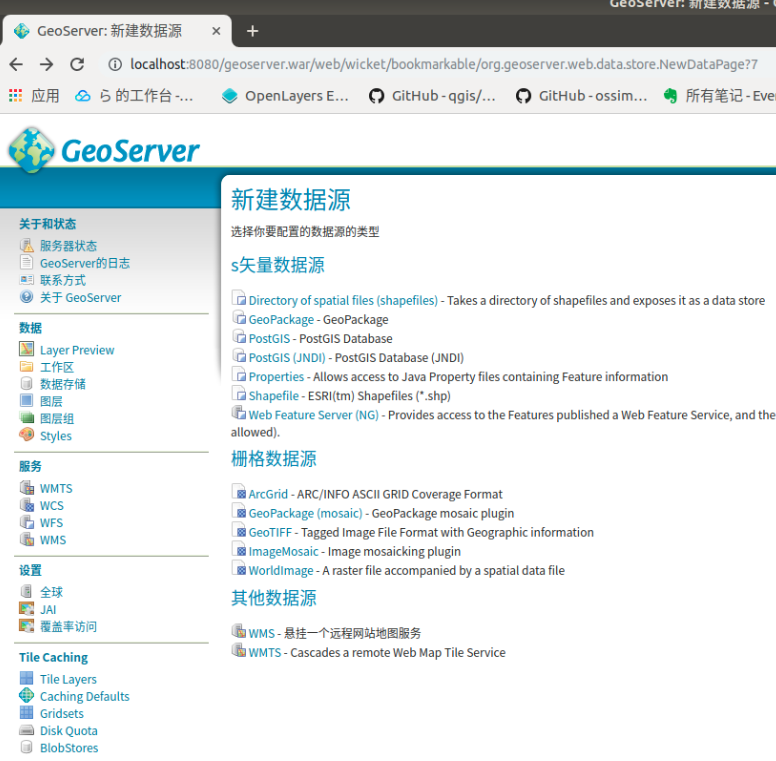Click the browser reload button
The image size is (776, 761).
click(x=77, y=64)
